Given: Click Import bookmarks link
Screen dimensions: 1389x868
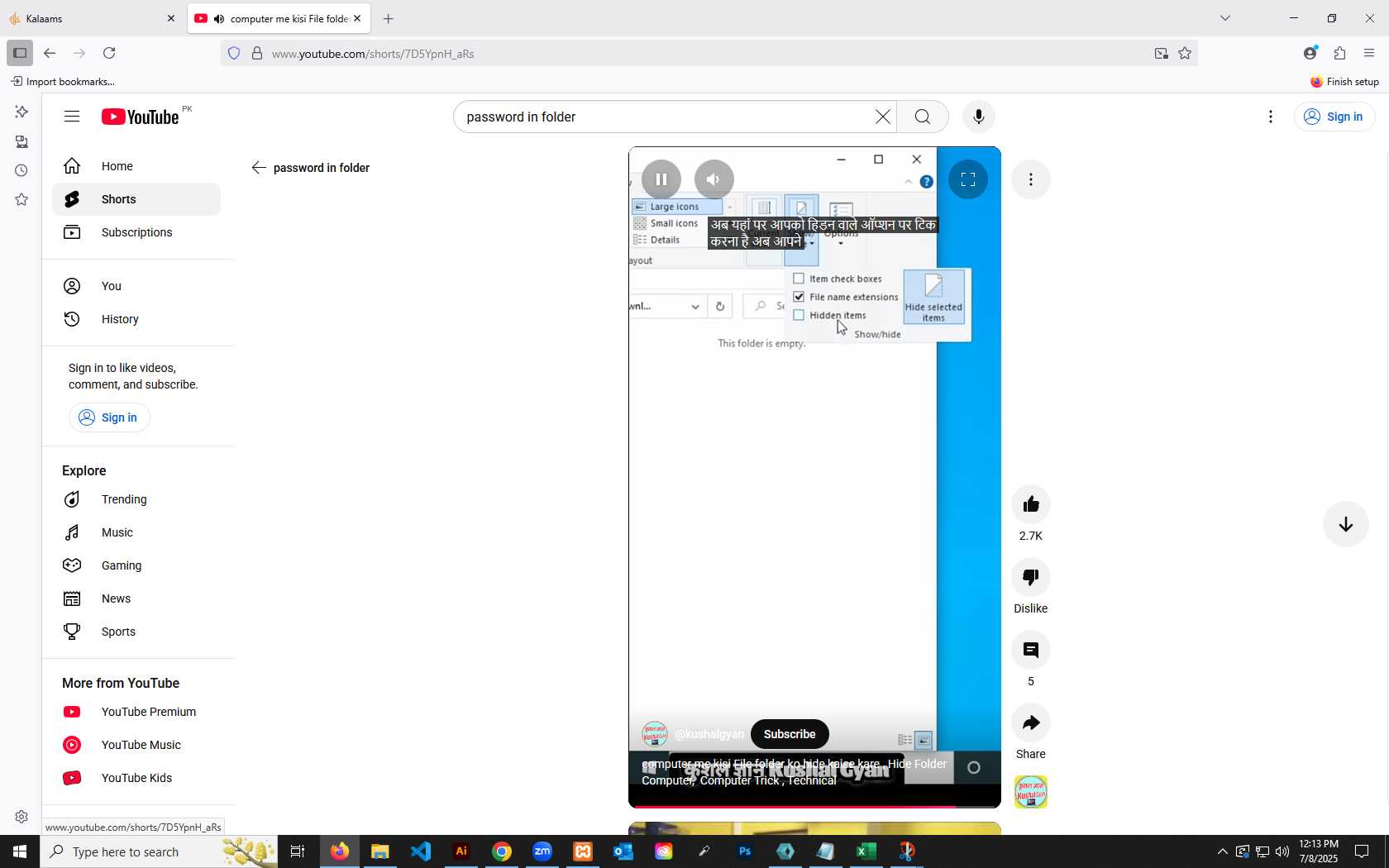Looking at the screenshot, I should point(63,81).
